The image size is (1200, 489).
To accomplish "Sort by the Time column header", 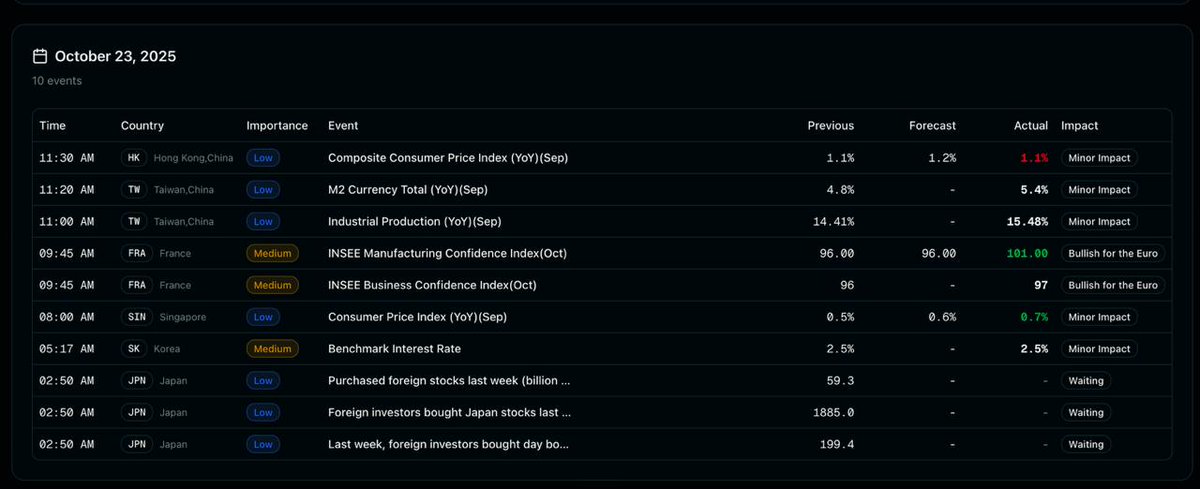I will point(52,126).
